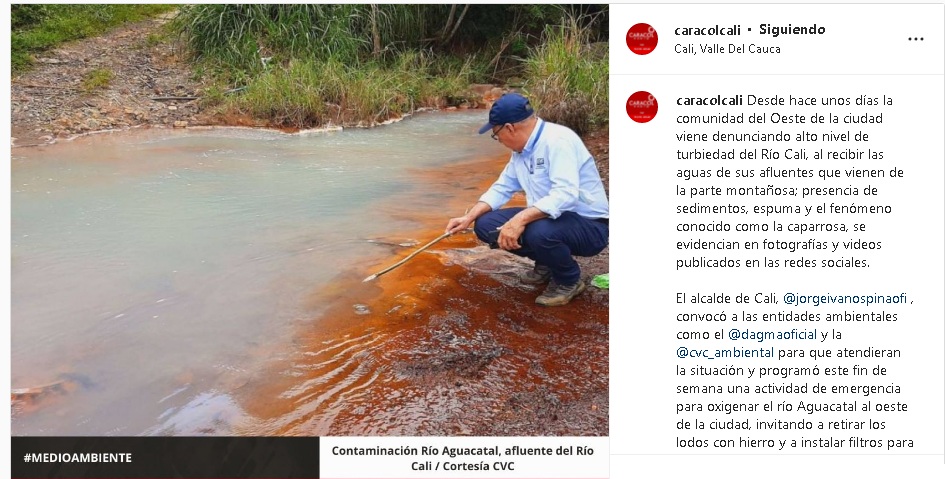Image resolution: width=945 pixels, height=479 pixels.
Task: Visit the @cvc_ambiental profile mention
Action: coord(725,352)
